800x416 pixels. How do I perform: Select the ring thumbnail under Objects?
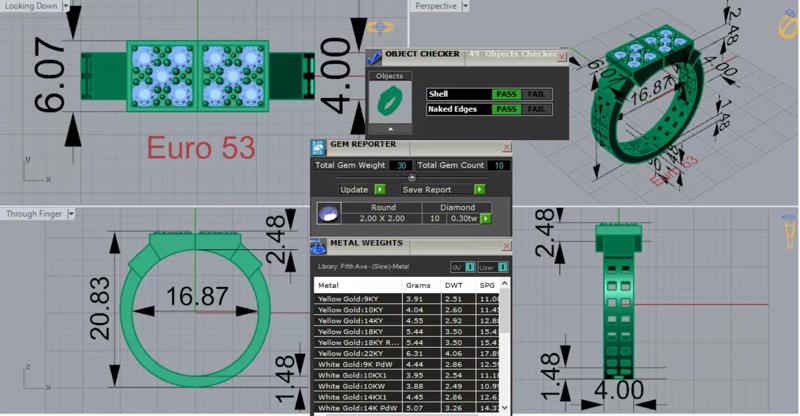point(390,102)
